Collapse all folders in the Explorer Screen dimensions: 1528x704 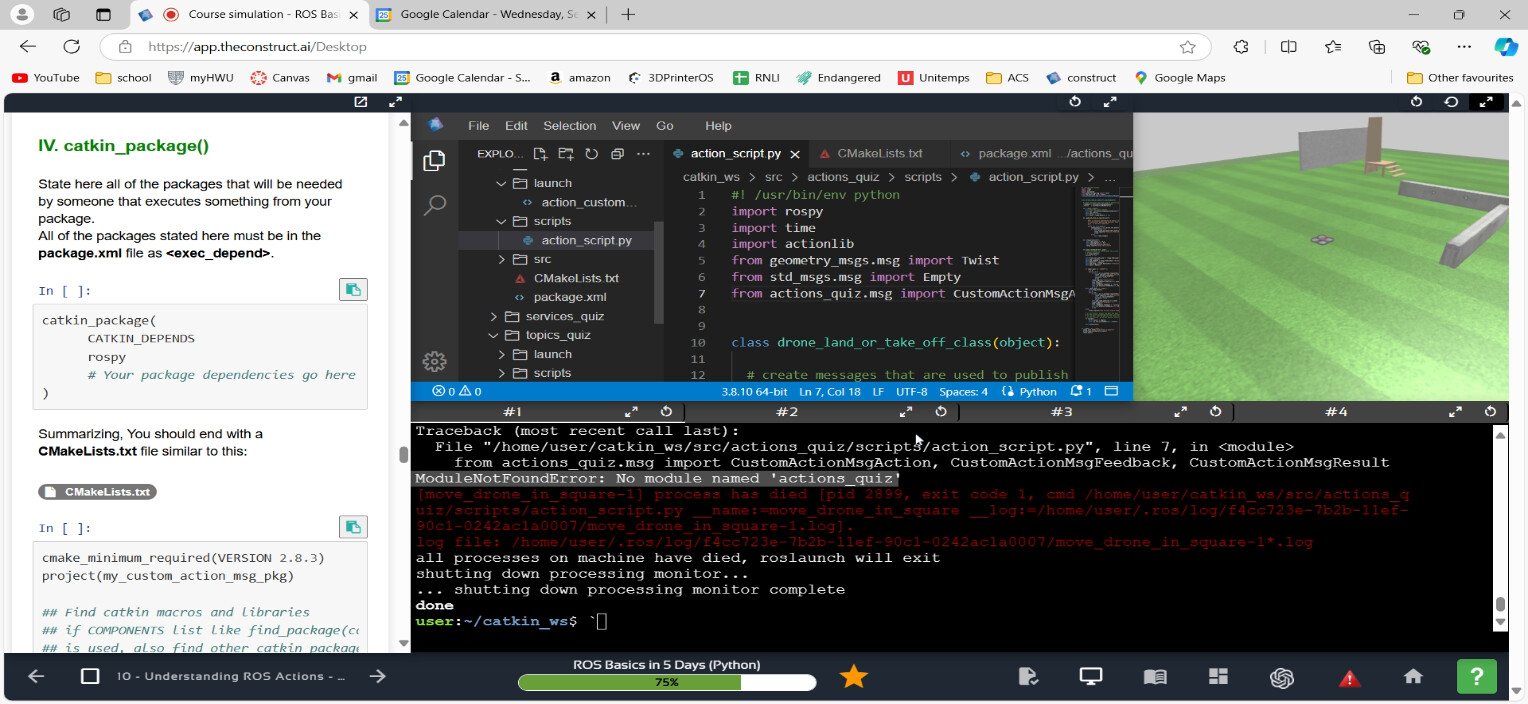pos(617,154)
